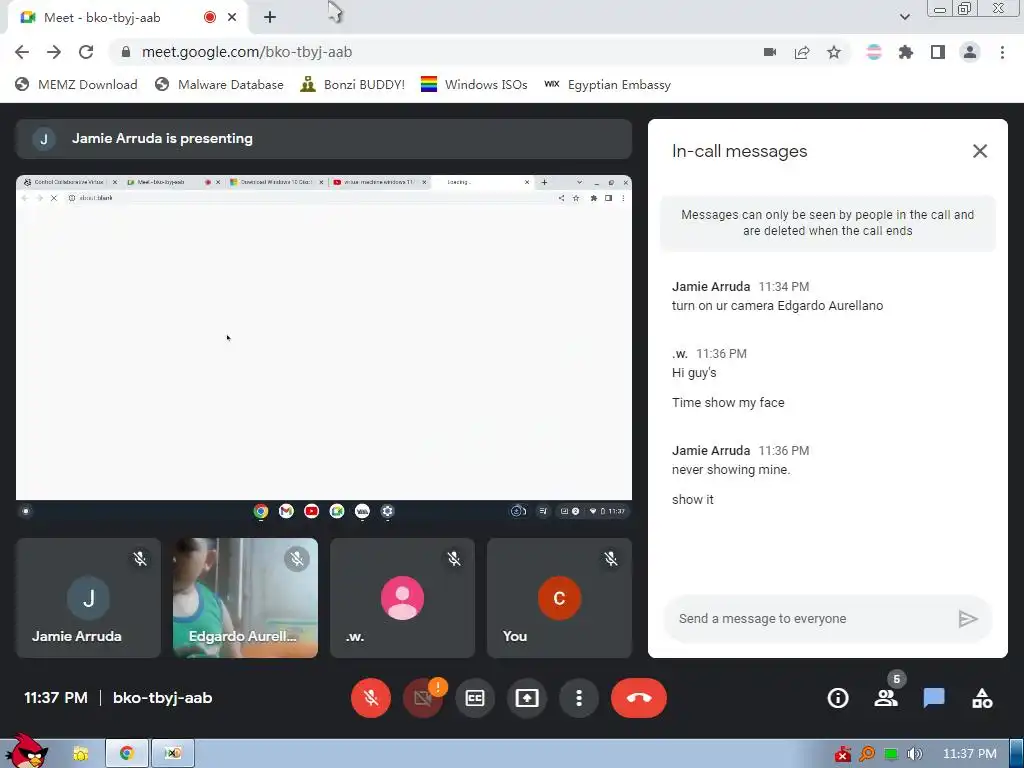This screenshot has width=1024, height=768.
Task: Open the Present now screen share button
Action: coord(526,698)
